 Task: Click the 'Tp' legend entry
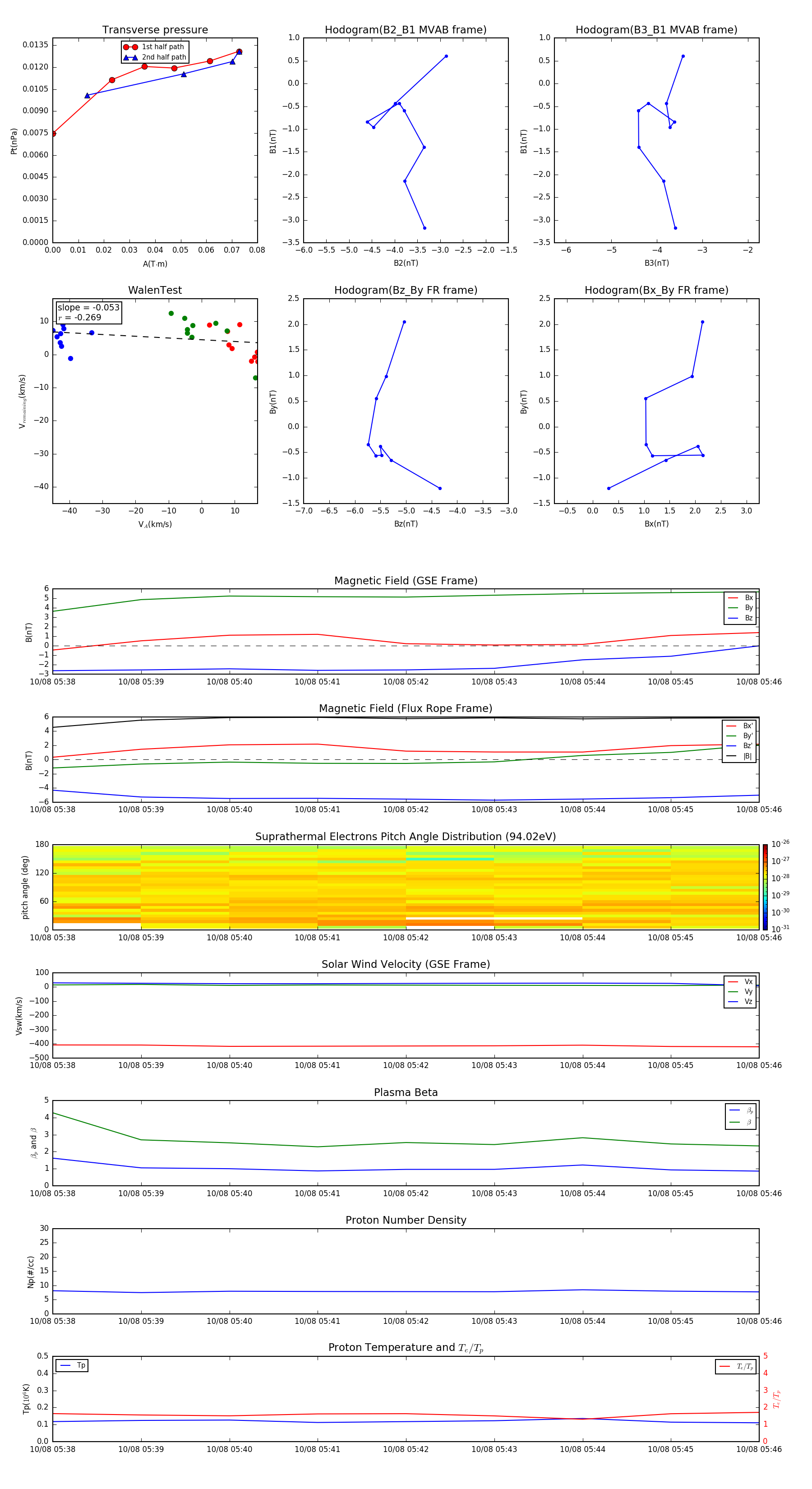tap(72, 1365)
